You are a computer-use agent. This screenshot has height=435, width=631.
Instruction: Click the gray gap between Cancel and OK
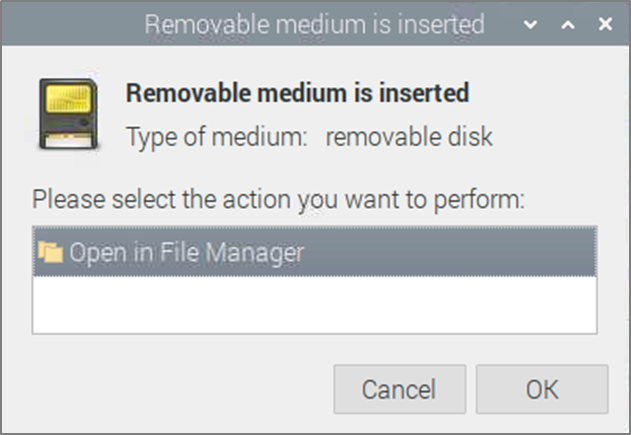pyautogui.click(x=471, y=389)
